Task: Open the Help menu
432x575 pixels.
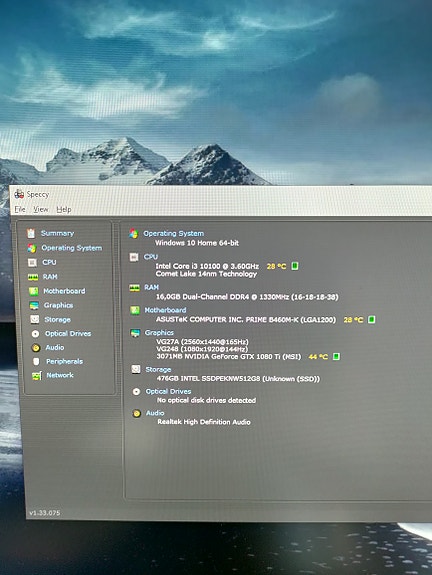Action: coord(64,209)
